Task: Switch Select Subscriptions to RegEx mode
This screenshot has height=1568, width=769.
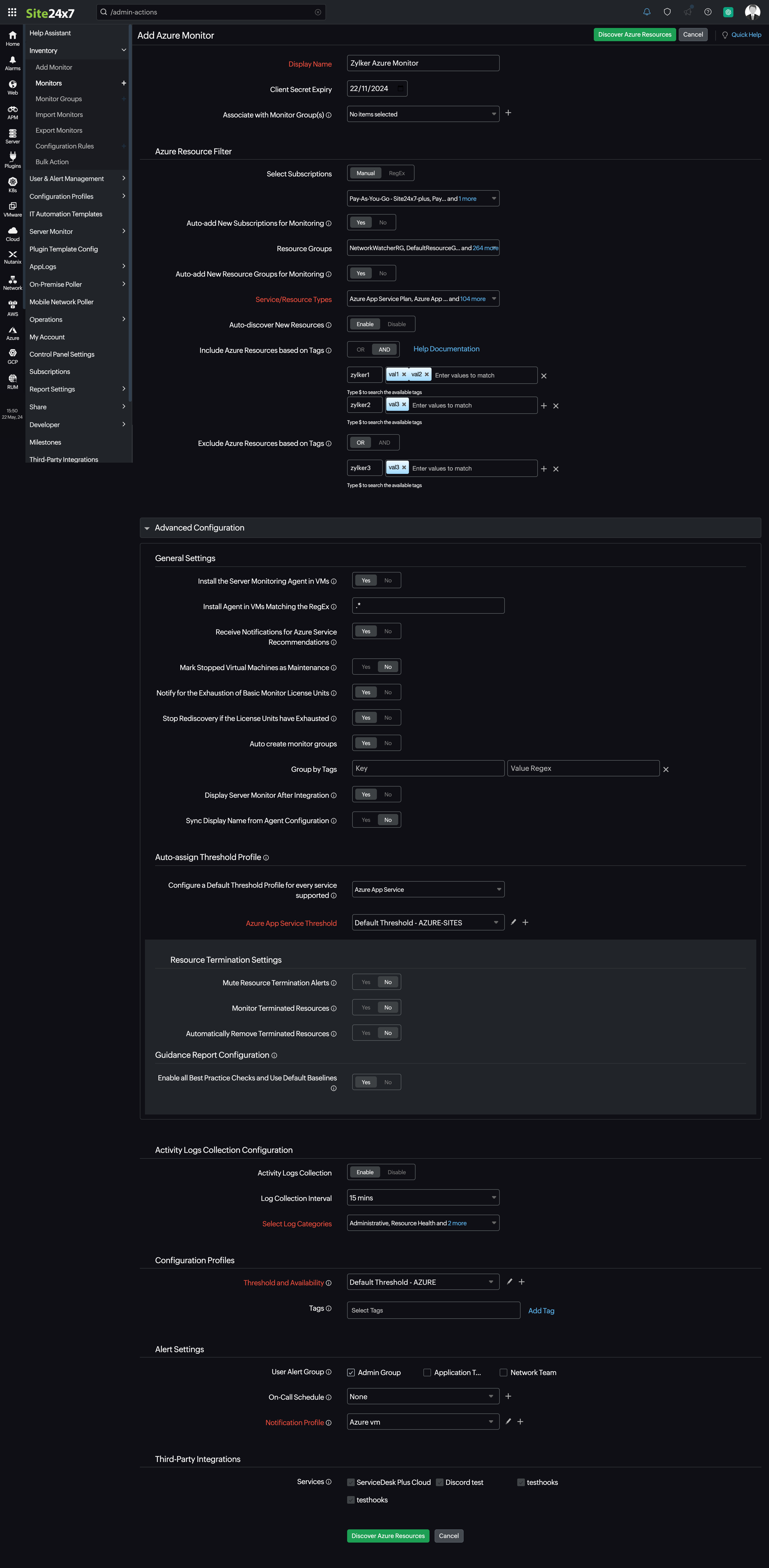Action: tap(396, 173)
